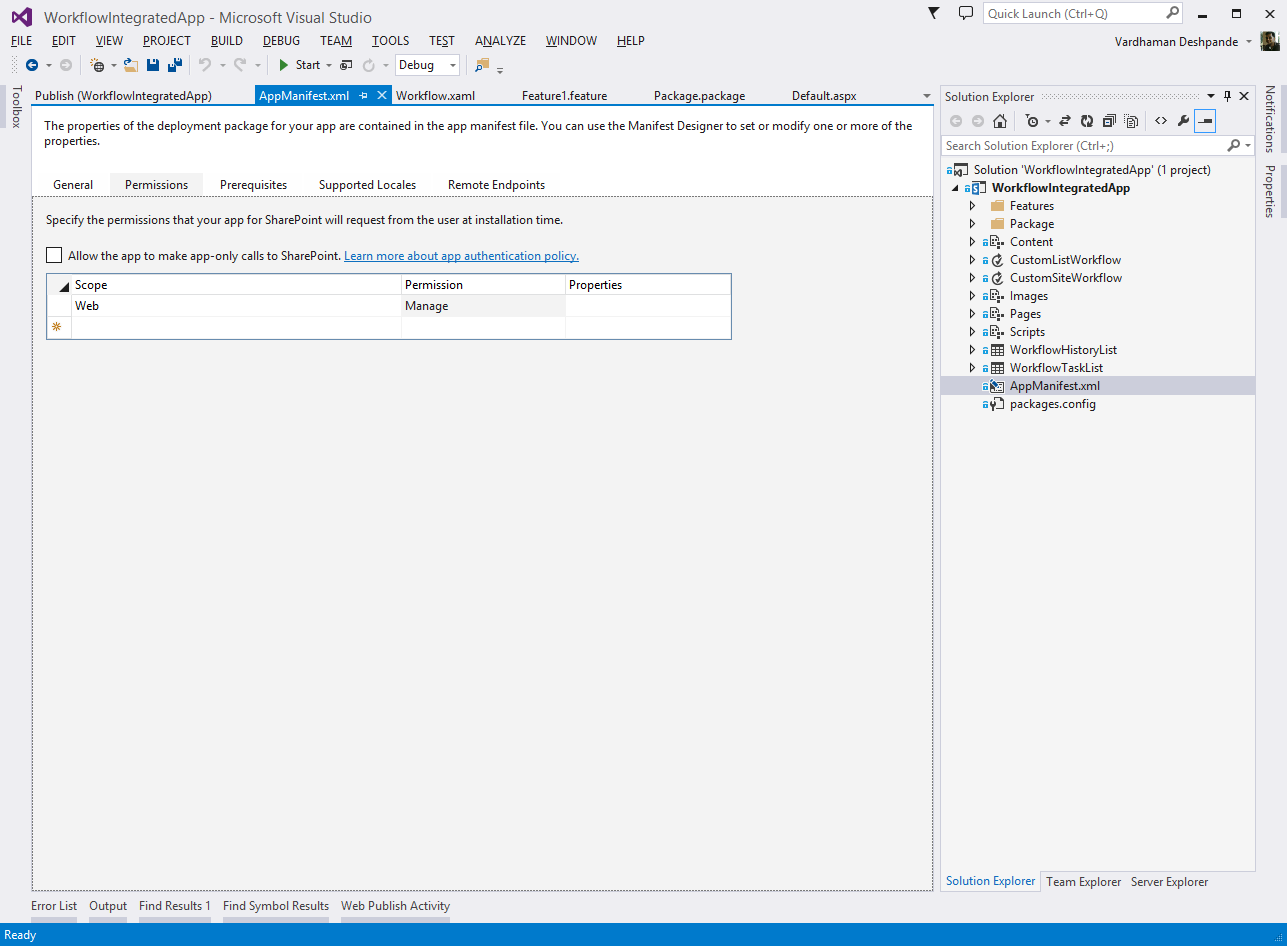Save the current file with single-disk icon
This screenshot has width=1287, height=946.
(x=153, y=65)
